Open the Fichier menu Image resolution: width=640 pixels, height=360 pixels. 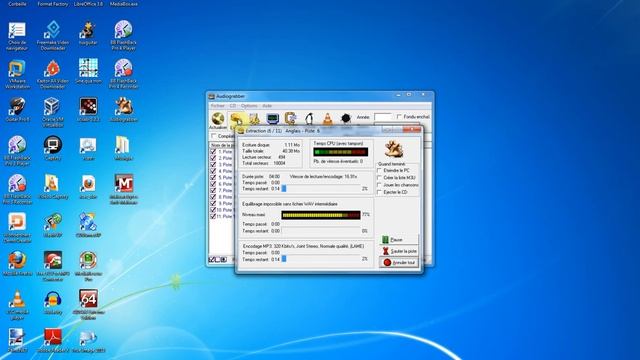click(217, 106)
